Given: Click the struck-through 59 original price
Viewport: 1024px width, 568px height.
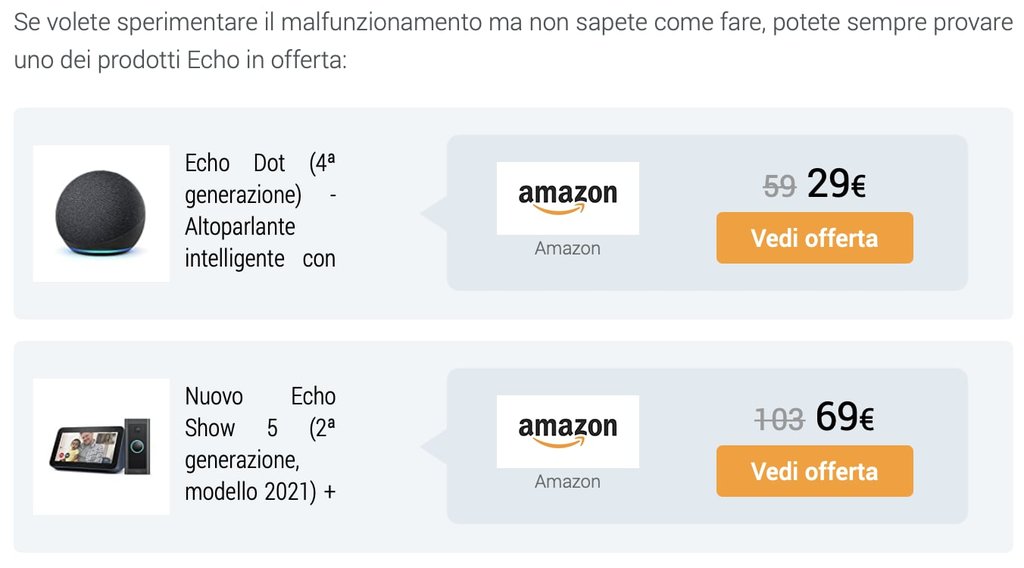Looking at the screenshot, I should pos(780,187).
